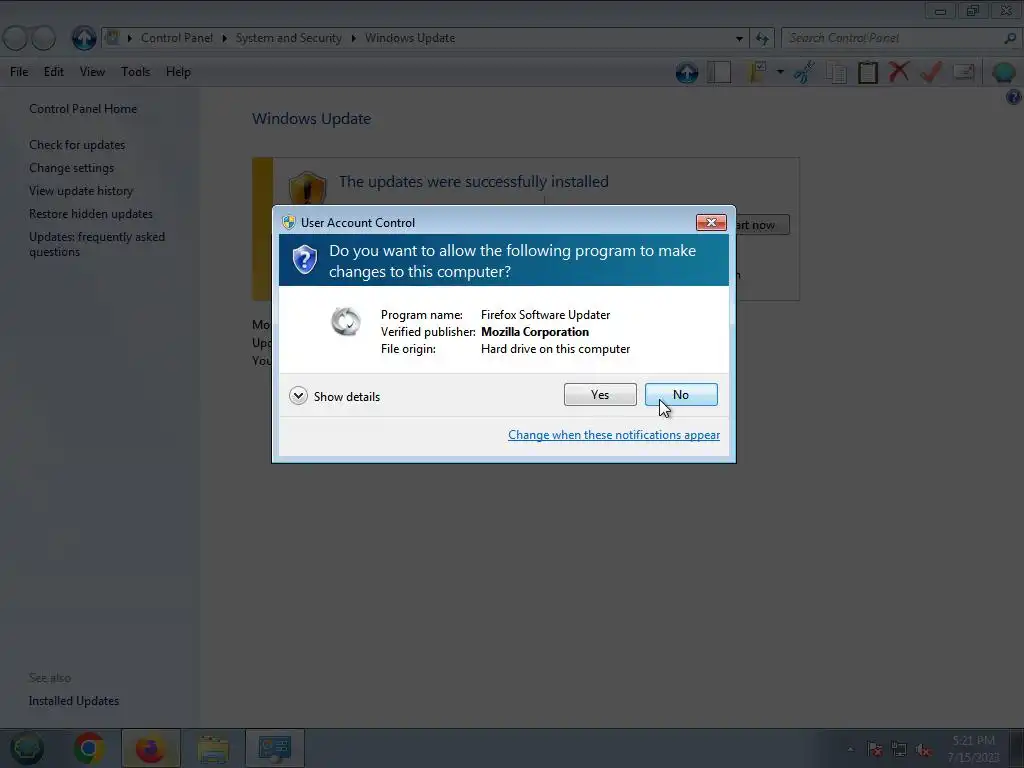Click the taskbar clock showing 5:21 PM
This screenshot has width=1024, height=768.
973,748
